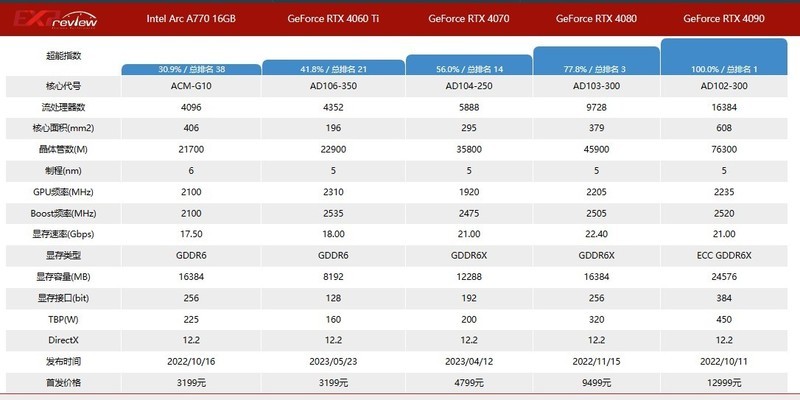Select the 22.40 memory speed value
Screen dimensions: 800x400
point(596,235)
